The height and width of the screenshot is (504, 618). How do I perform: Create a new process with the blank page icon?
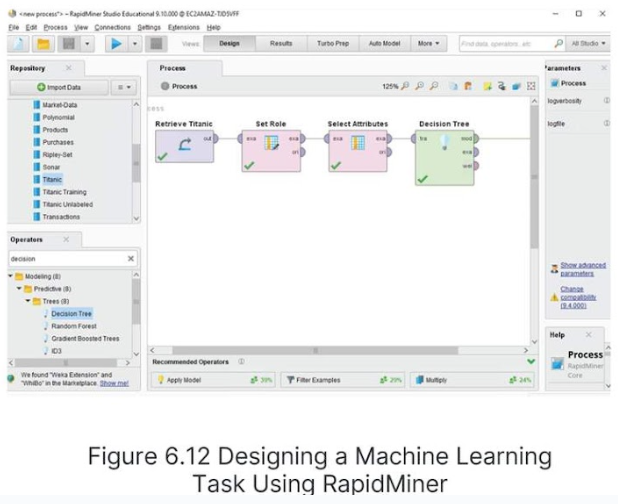coord(18,43)
